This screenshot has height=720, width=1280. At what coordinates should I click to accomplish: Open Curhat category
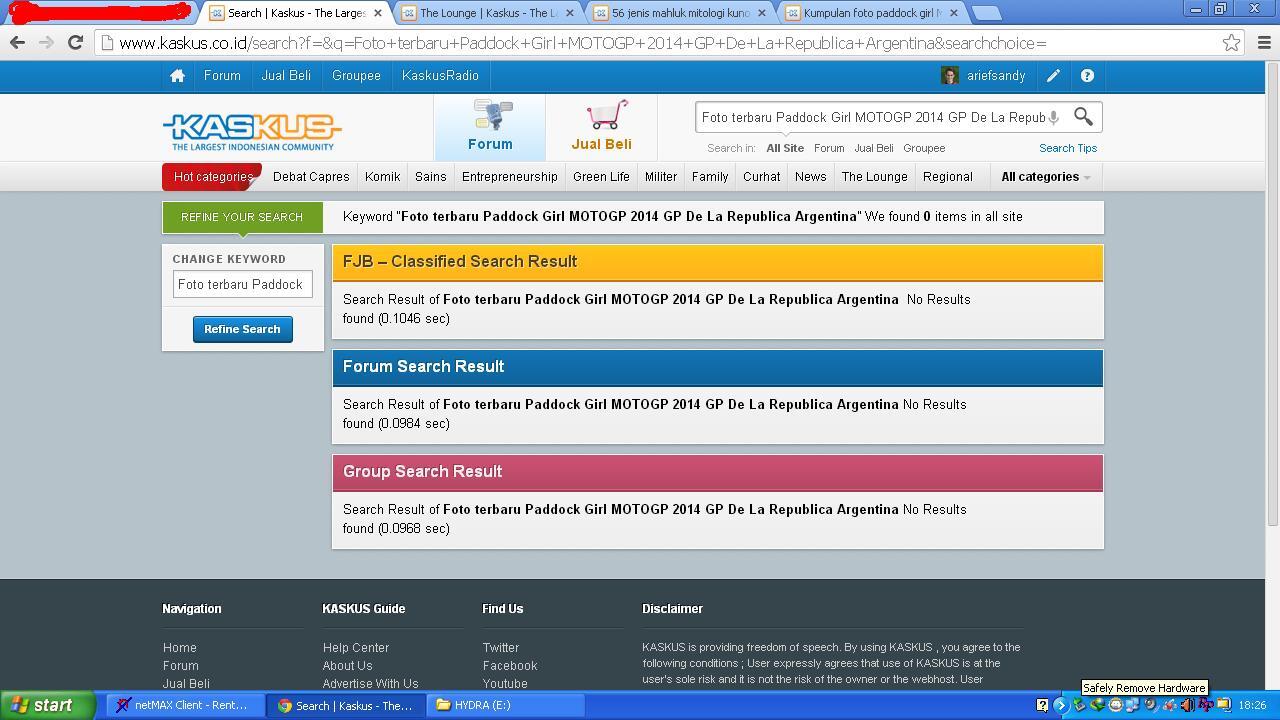point(761,177)
